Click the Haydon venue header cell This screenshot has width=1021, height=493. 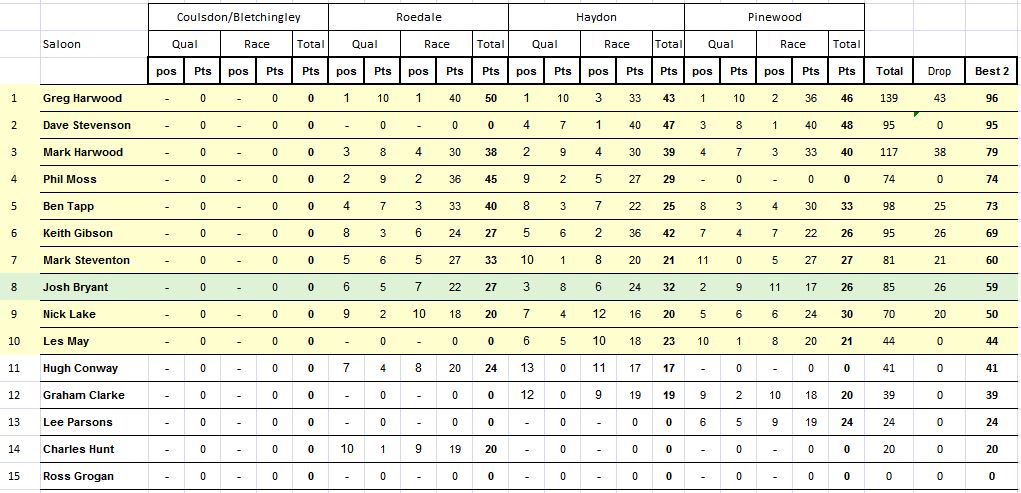pyautogui.click(x=596, y=17)
